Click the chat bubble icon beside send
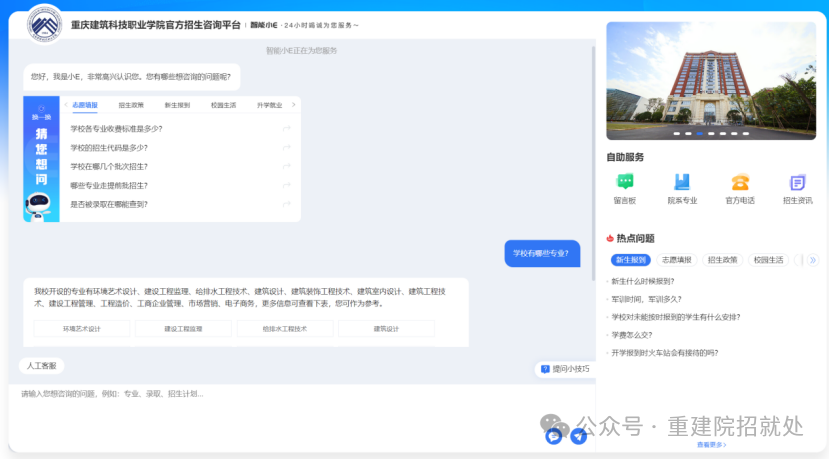 [x=553, y=436]
